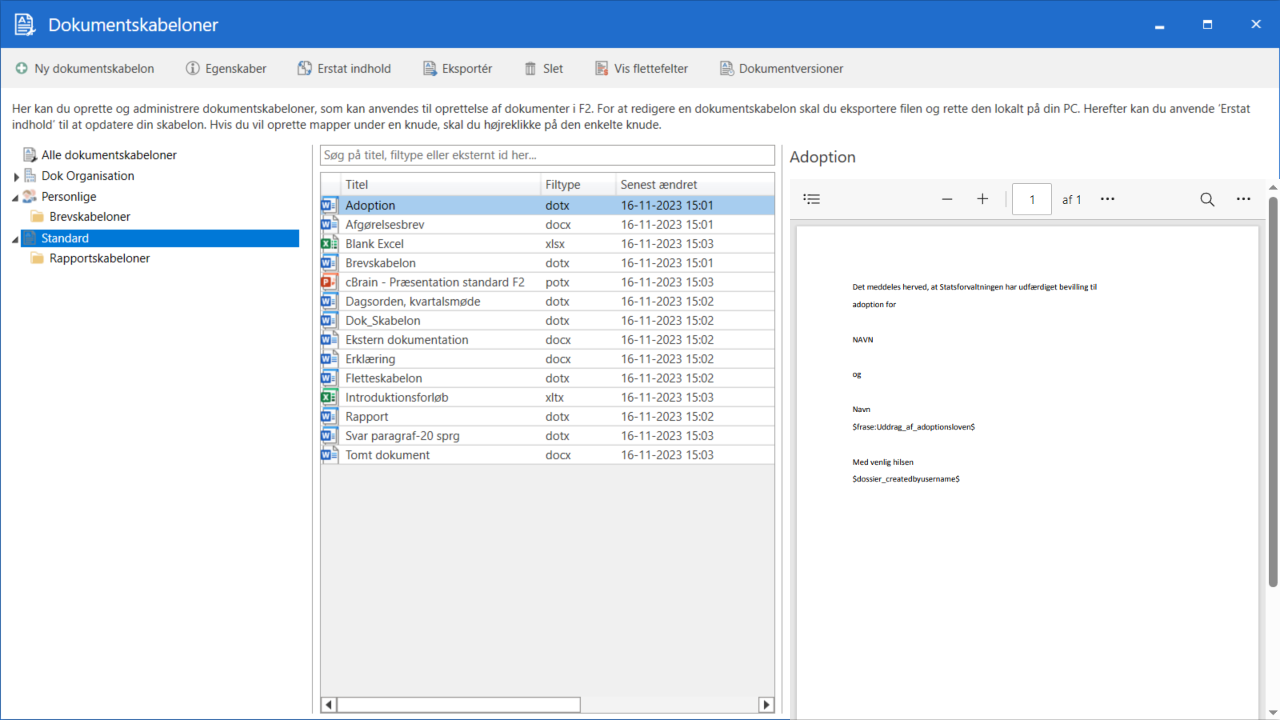
Task: Click Vis flettefelter in the toolbar
Action: 641,69
